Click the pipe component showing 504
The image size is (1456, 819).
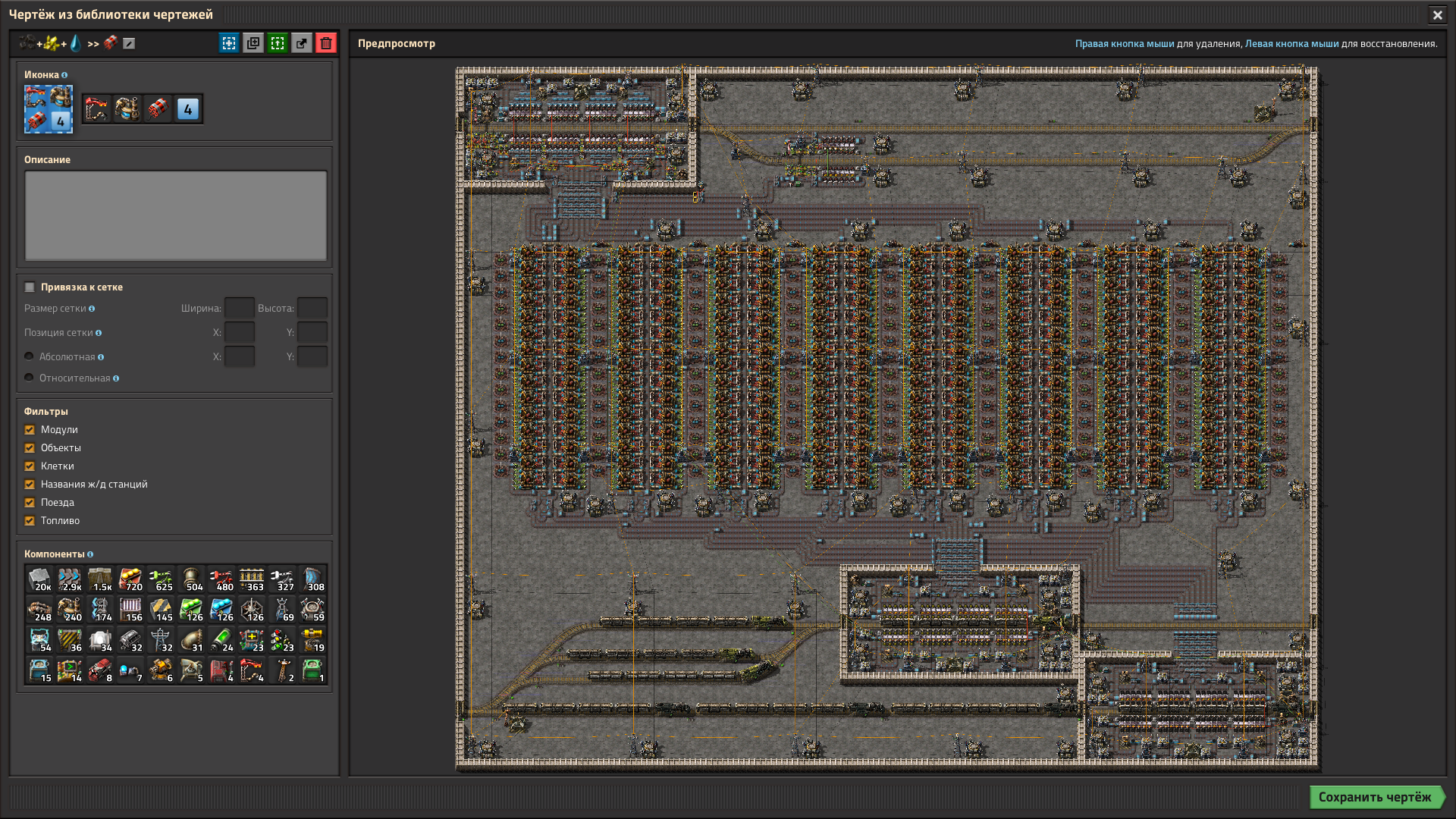[191, 579]
